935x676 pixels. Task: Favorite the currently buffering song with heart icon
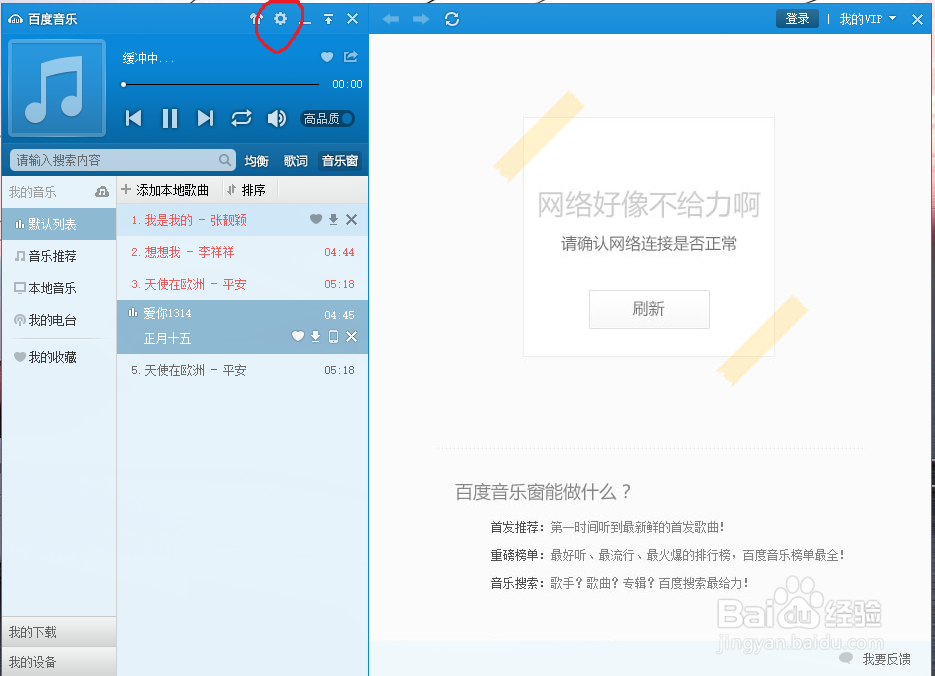click(x=327, y=57)
